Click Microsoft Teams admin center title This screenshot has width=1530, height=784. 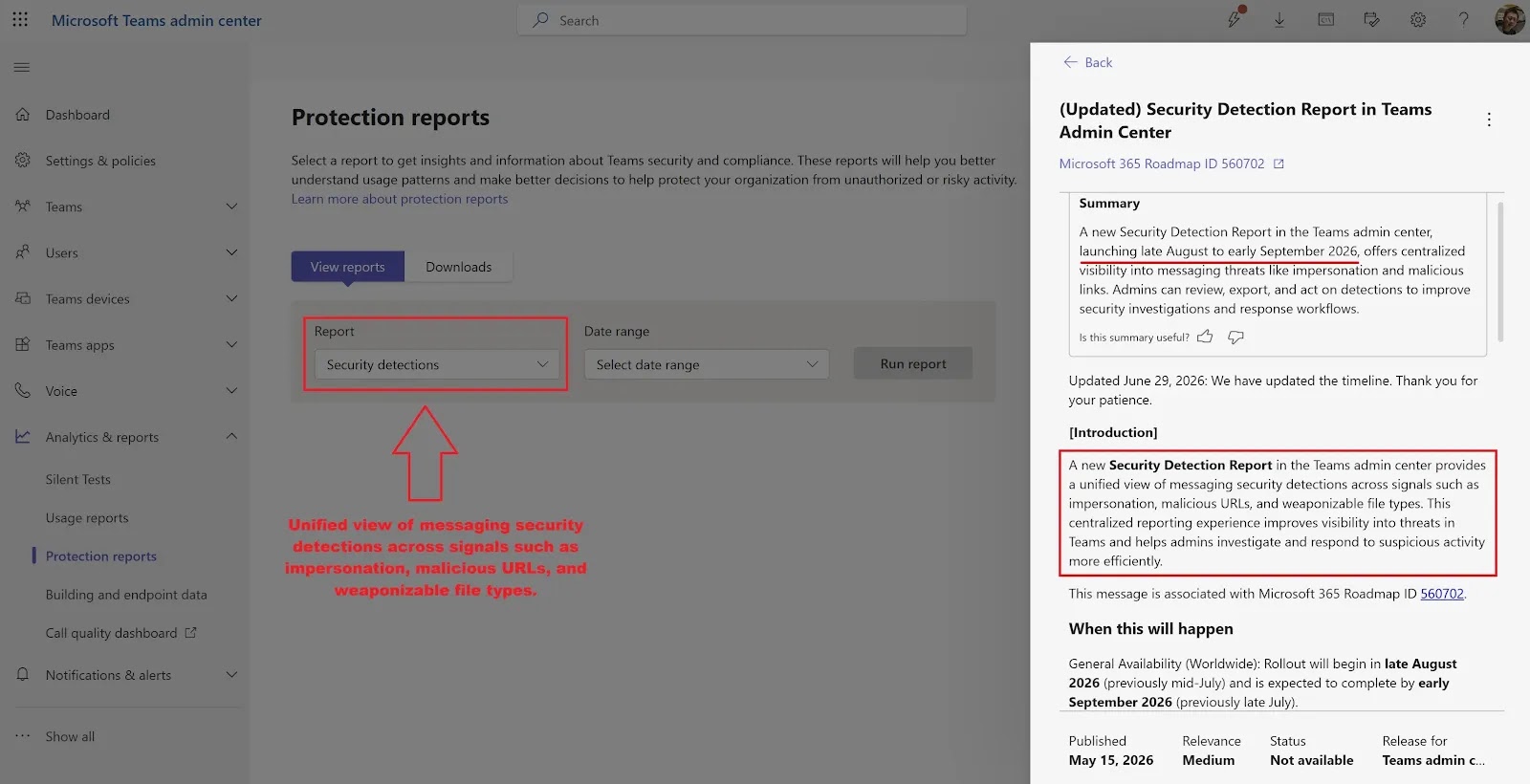(x=157, y=20)
